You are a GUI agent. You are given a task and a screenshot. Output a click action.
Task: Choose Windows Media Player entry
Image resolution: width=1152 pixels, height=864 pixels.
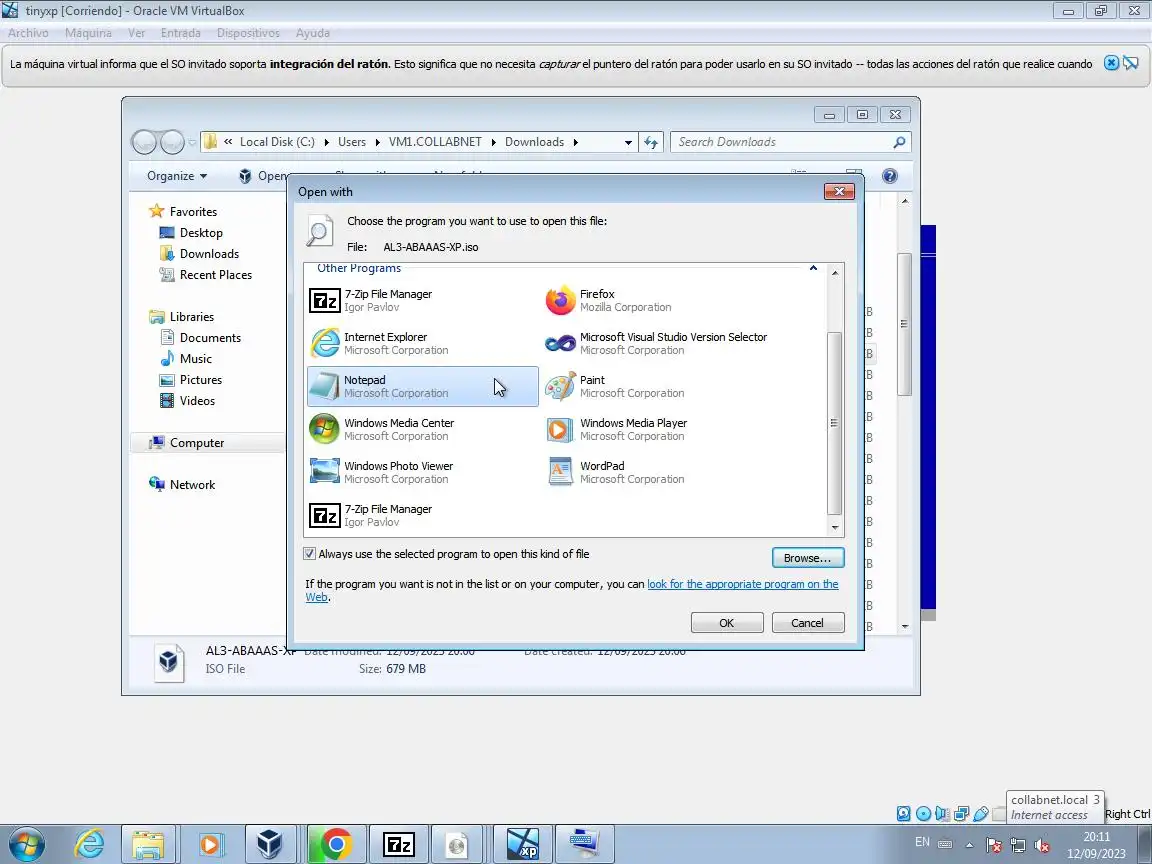click(x=658, y=429)
